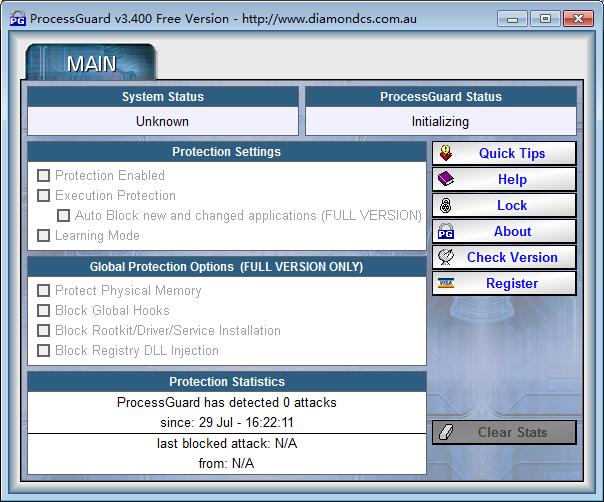Open the About dialog
Viewport: 604px width, 502px height.
pyautogui.click(x=504, y=231)
